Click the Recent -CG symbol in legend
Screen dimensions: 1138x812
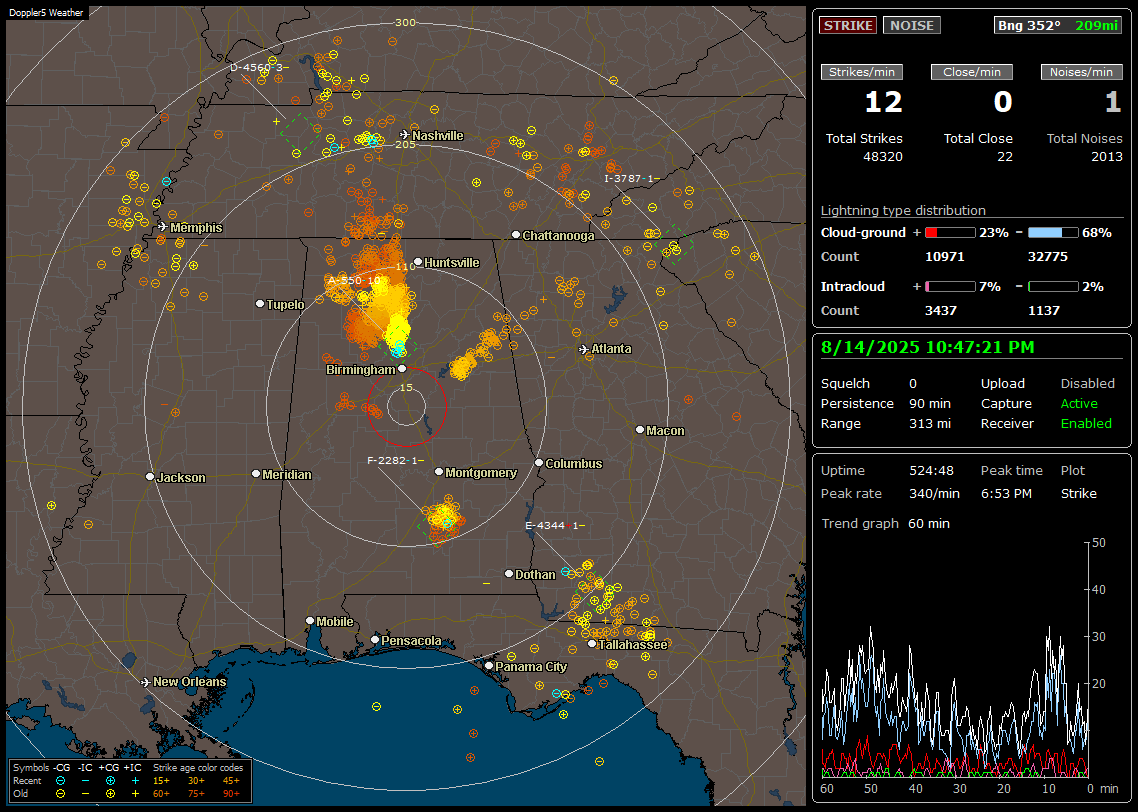click(x=60, y=781)
